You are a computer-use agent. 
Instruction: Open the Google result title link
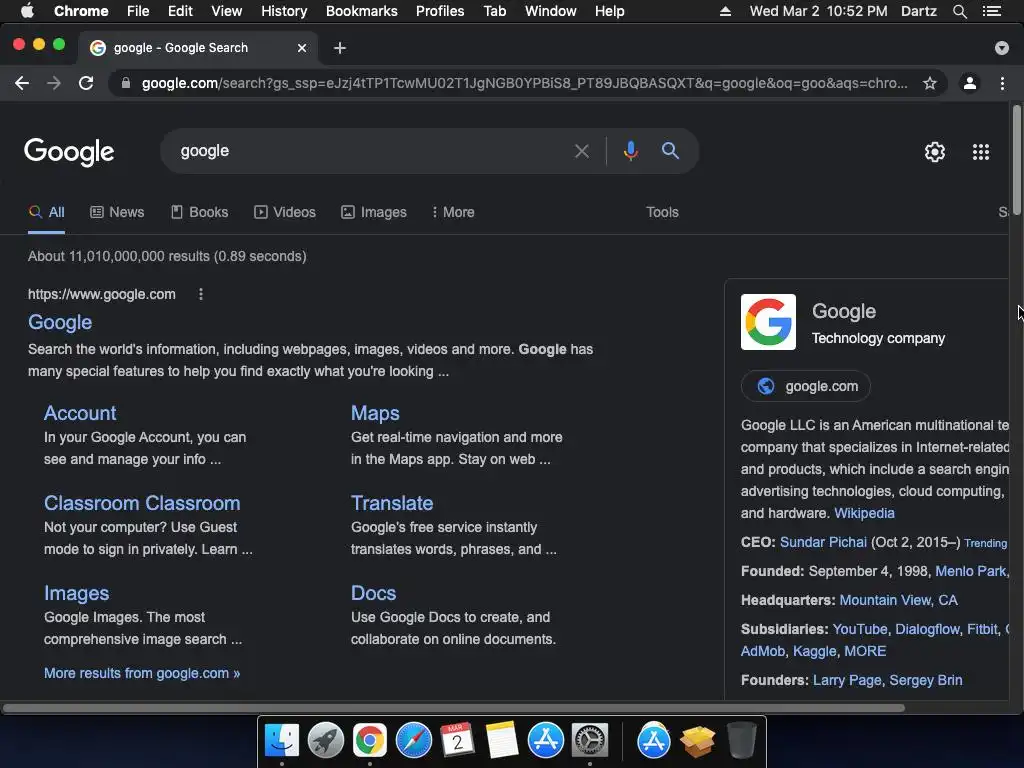point(60,322)
